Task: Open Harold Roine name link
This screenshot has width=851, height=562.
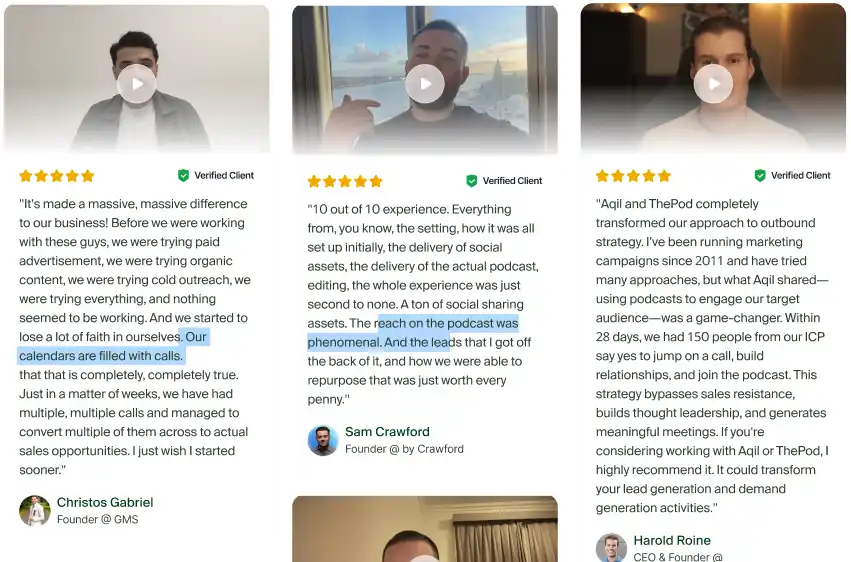Action: pyautogui.click(x=672, y=540)
